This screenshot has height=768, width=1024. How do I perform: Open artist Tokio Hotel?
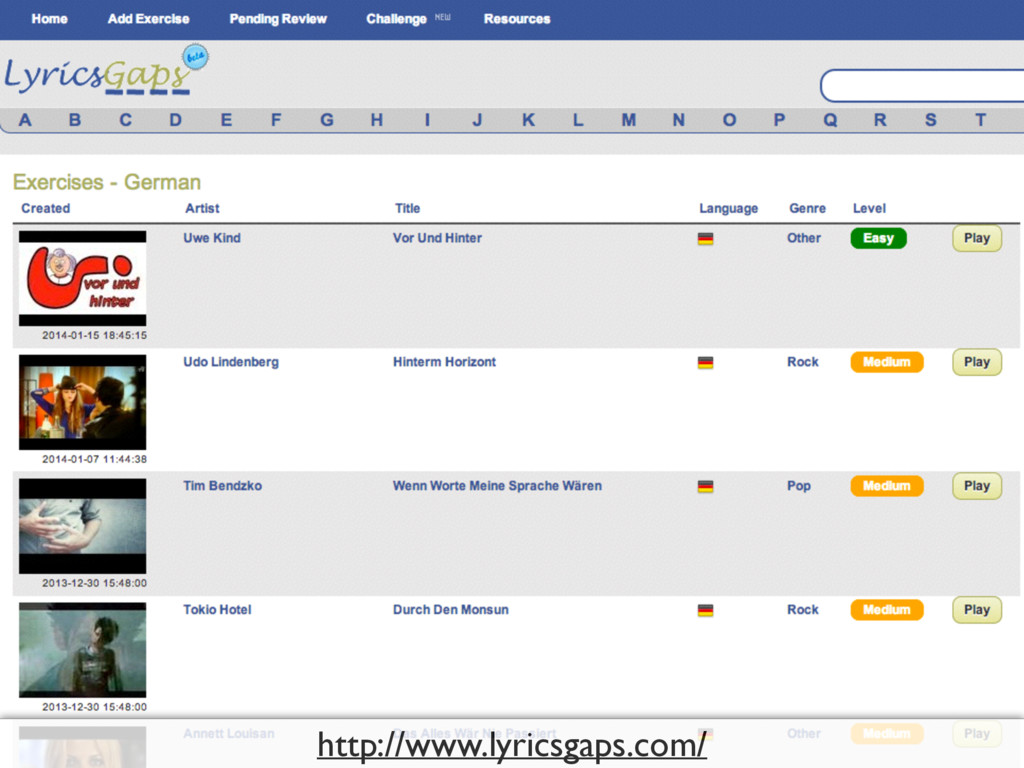pyautogui.click(x=217, y=610)
